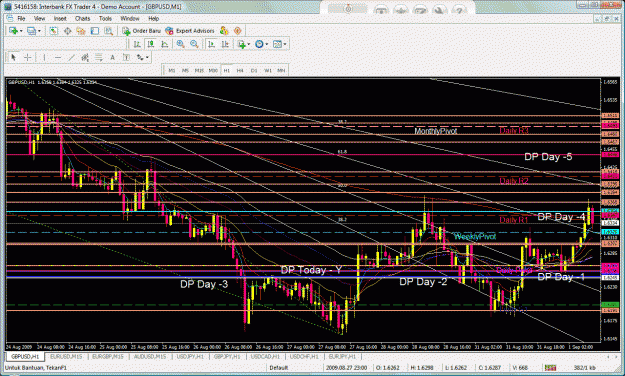Select the M15 timeframe
The height and width of the screenshot is (376, 625).
(199, 71)
